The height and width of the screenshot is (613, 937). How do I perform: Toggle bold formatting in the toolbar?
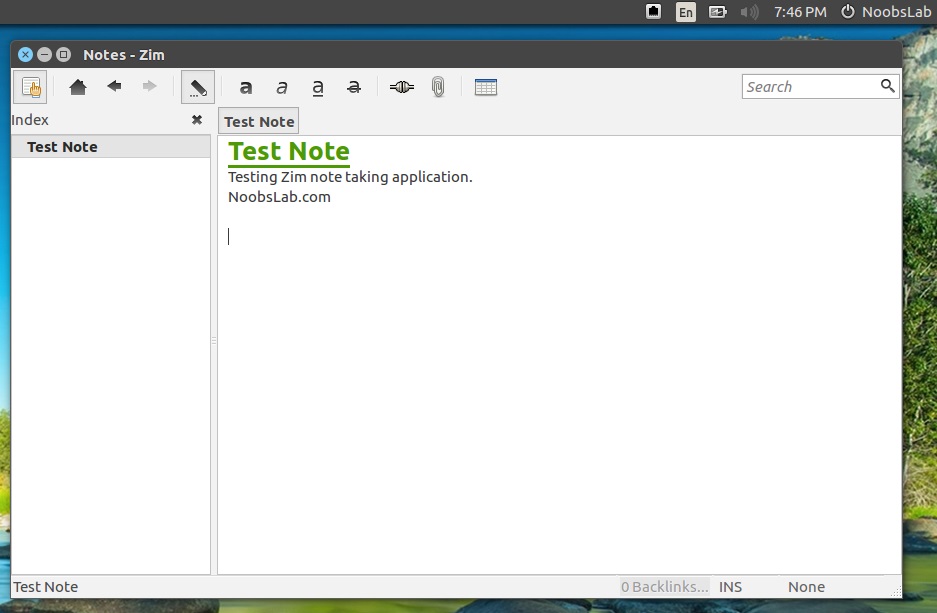tap(246, 87)
